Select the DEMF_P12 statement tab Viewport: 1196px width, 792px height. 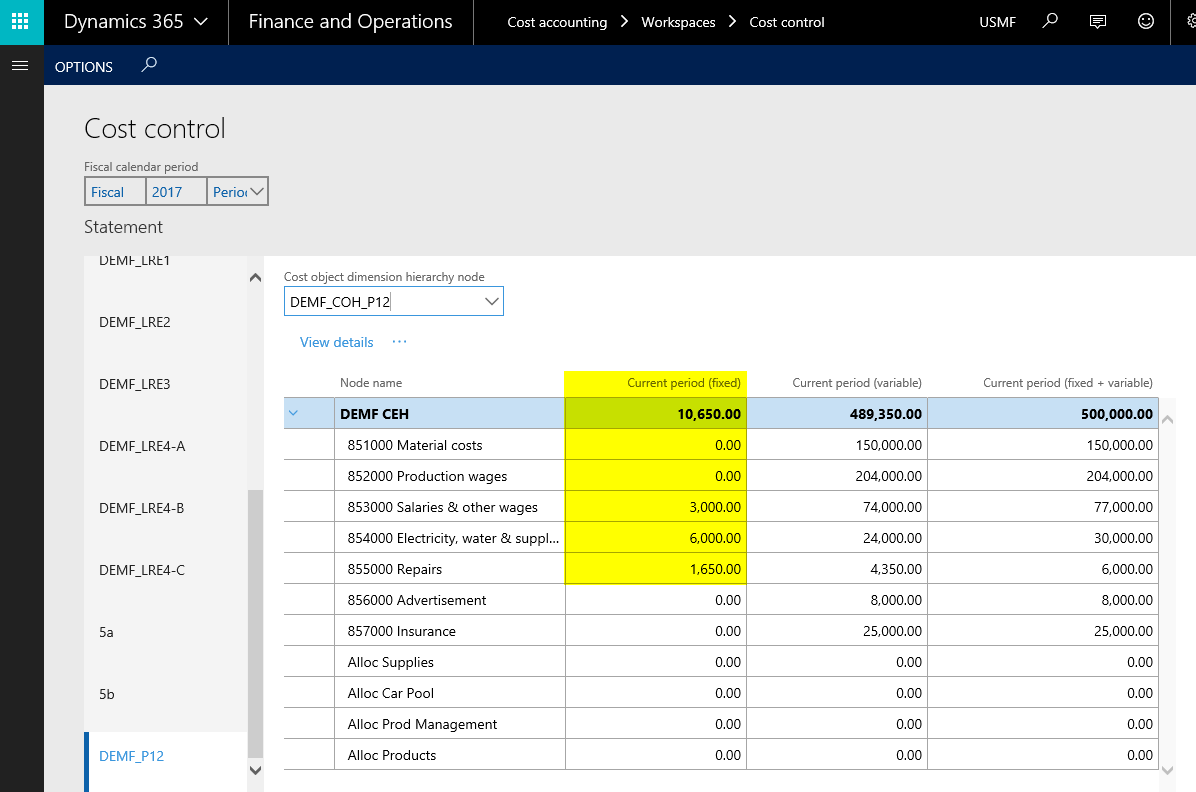(131, 756)
